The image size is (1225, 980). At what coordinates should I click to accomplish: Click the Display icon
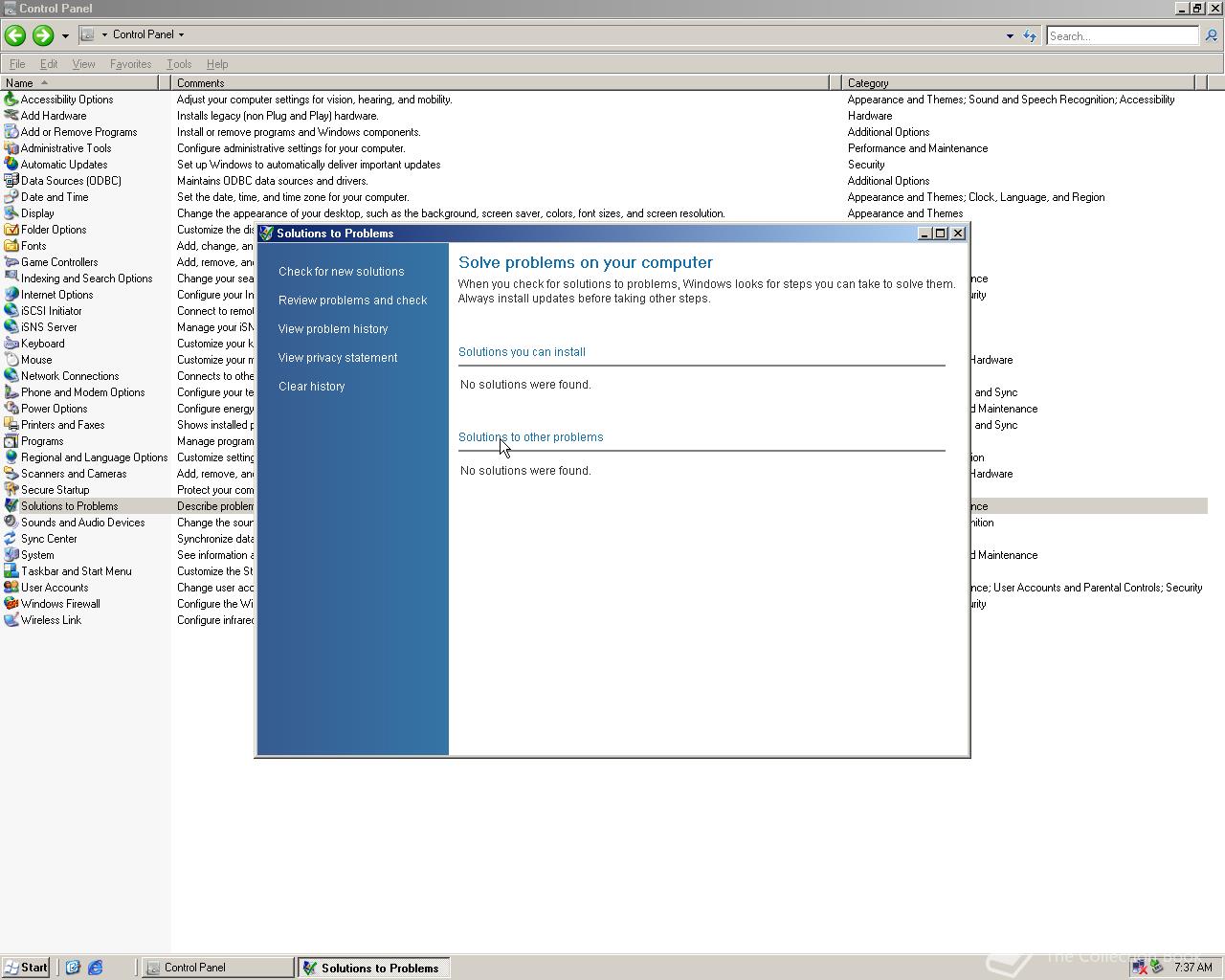pos(11,213)
